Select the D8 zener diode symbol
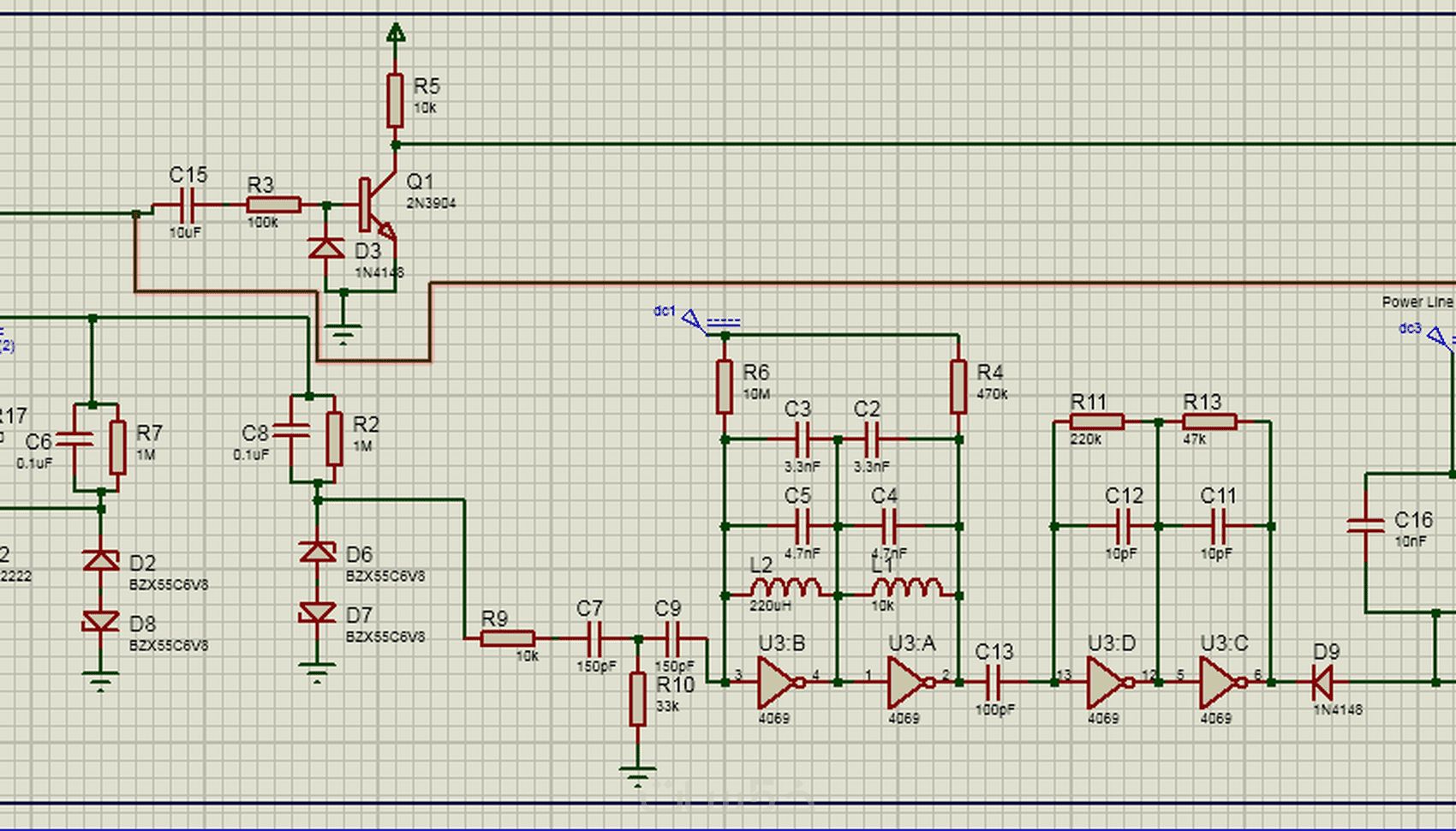The image size is (1456, 831). 101,621
